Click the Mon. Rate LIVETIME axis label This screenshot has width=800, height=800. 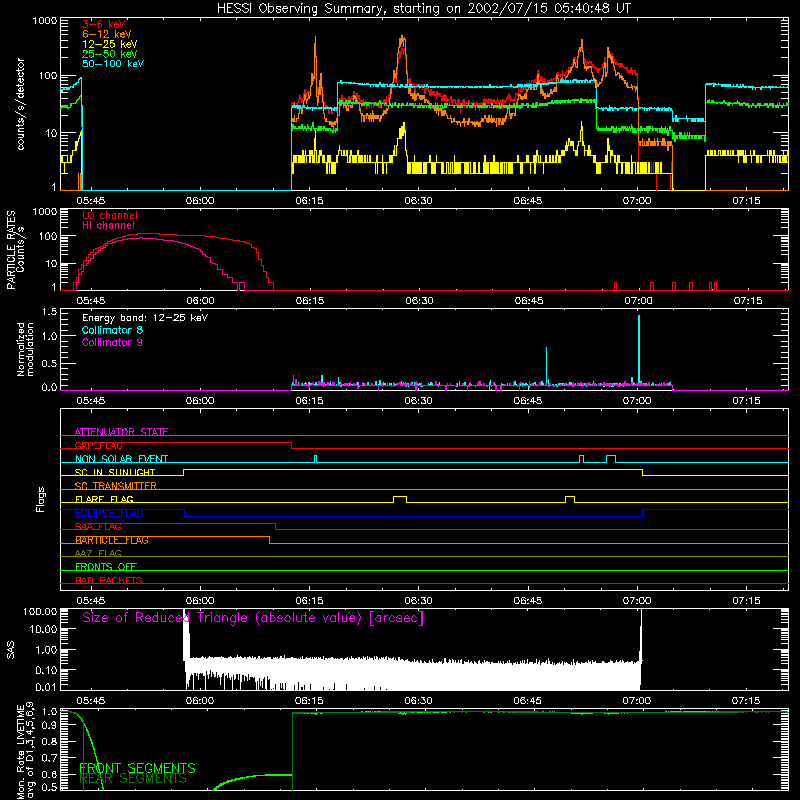[24, 751]
